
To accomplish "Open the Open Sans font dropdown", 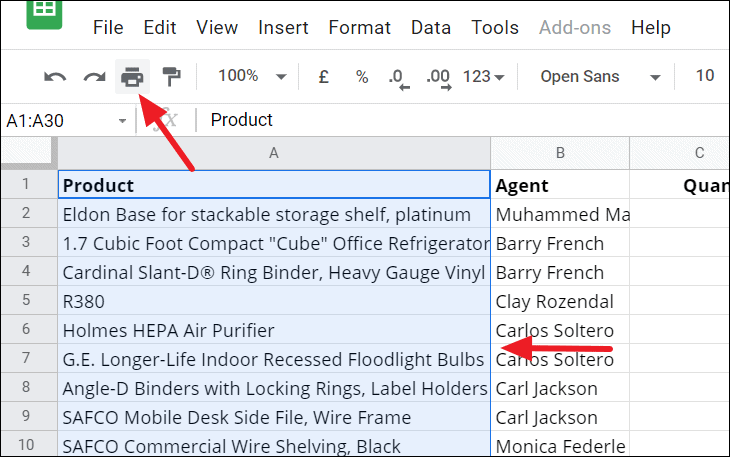I will [600, 77].
